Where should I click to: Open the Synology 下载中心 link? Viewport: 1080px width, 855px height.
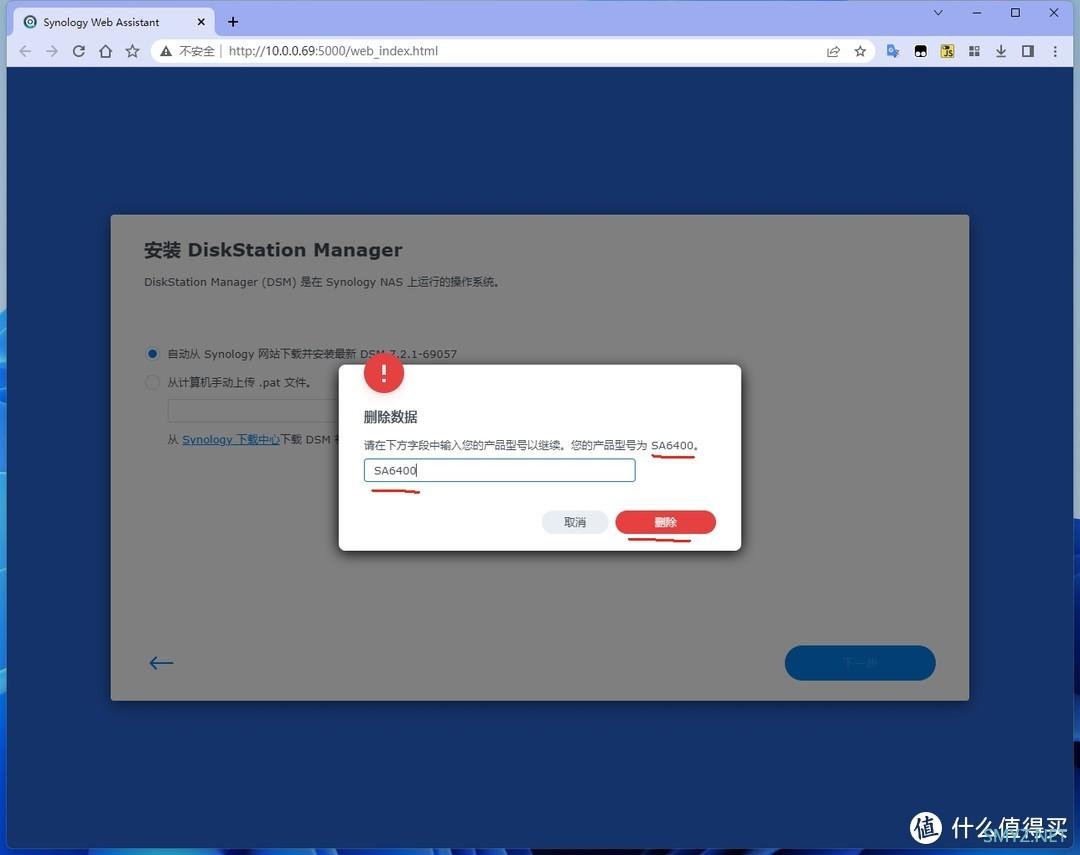tap(230, 439)
